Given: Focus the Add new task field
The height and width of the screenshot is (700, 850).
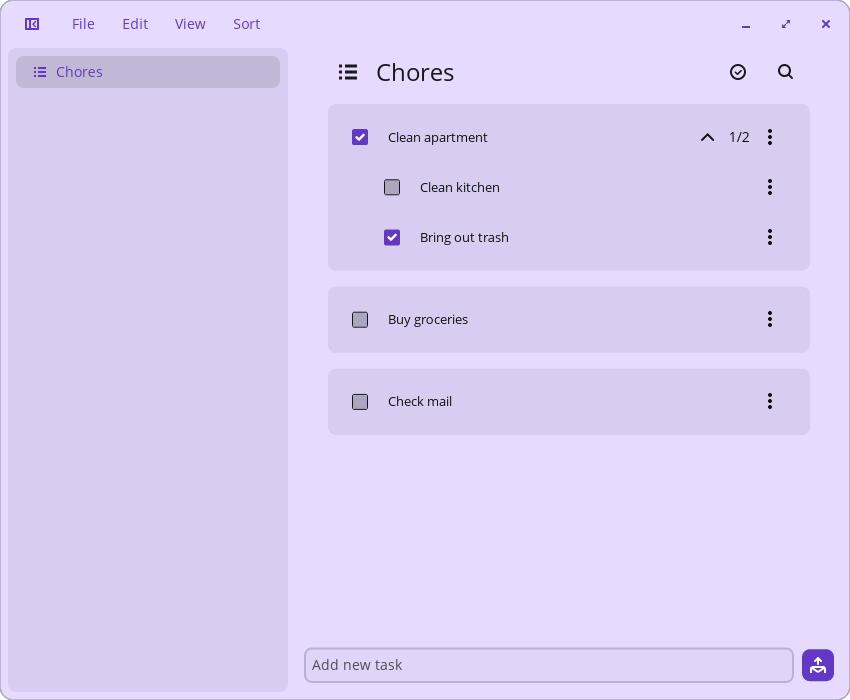Looking at the screenshot, I should 549,665.
